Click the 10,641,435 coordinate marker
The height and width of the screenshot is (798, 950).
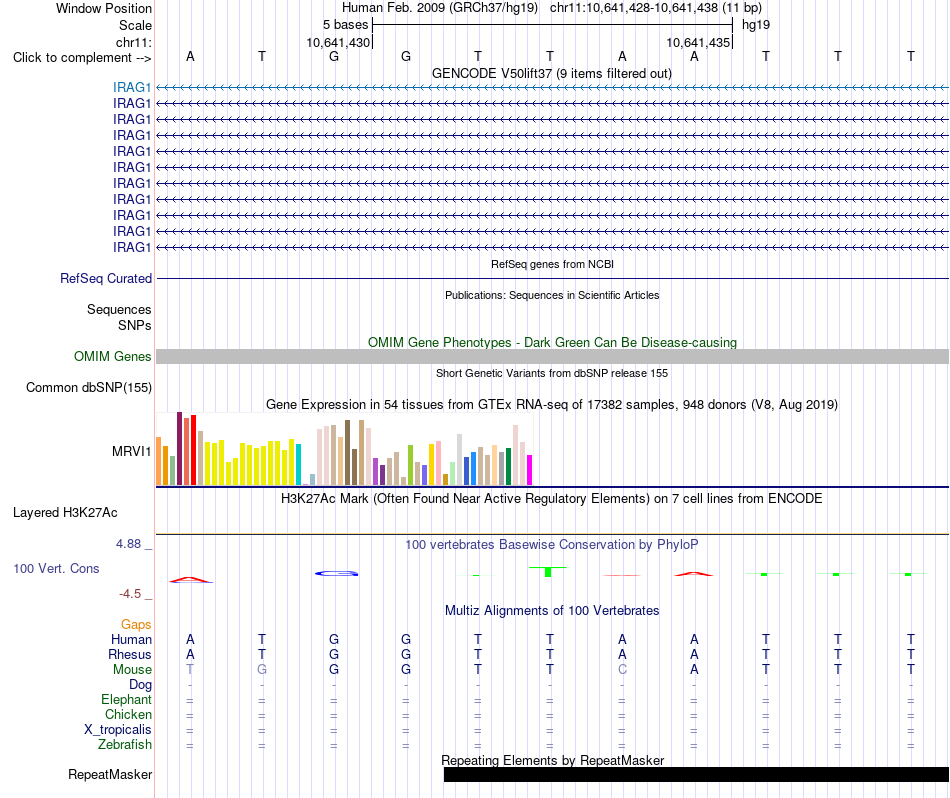click(698, 42)
